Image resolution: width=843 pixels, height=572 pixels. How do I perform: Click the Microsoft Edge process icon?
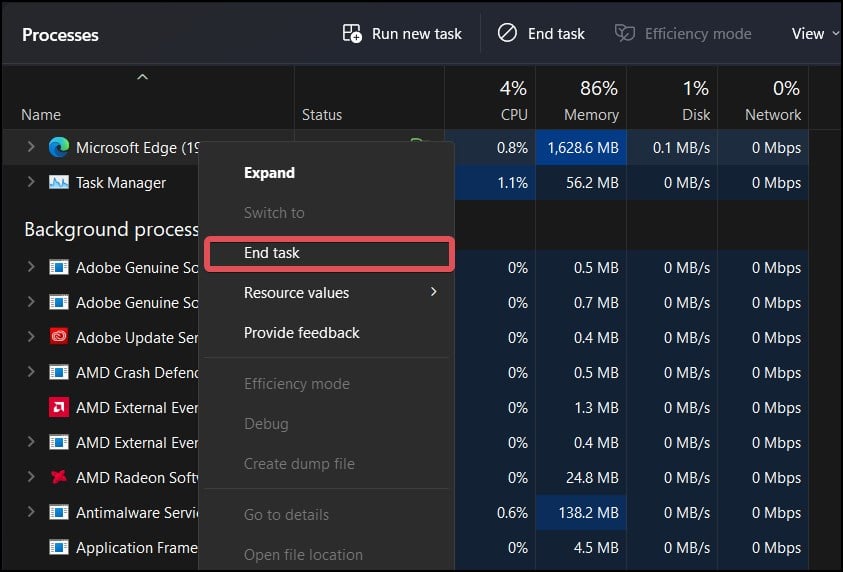[x=59, y=147]
